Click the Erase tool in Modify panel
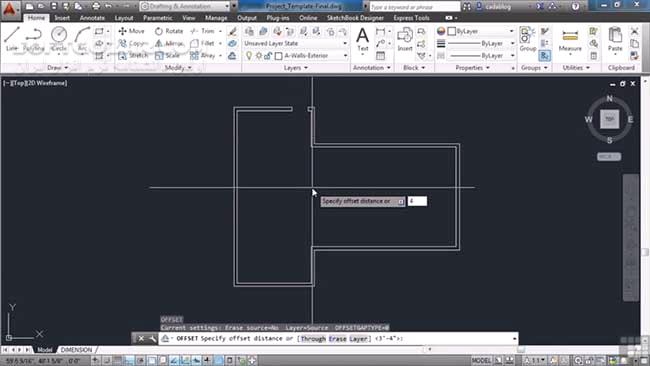 pos(233,32)
